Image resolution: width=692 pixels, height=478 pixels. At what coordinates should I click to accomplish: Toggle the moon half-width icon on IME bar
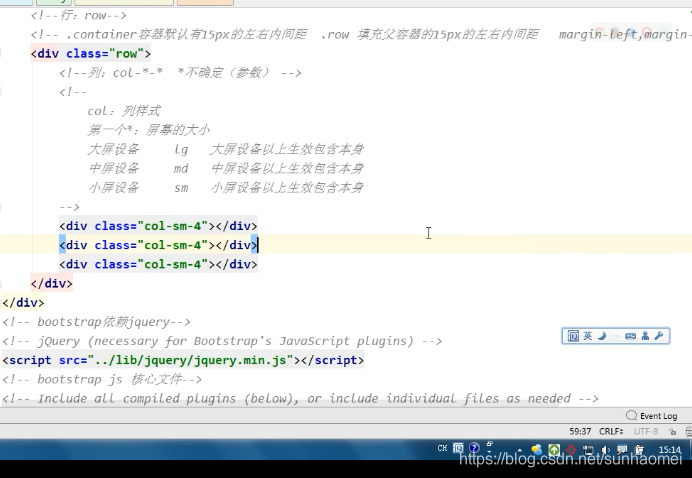[x=602, y=336]
